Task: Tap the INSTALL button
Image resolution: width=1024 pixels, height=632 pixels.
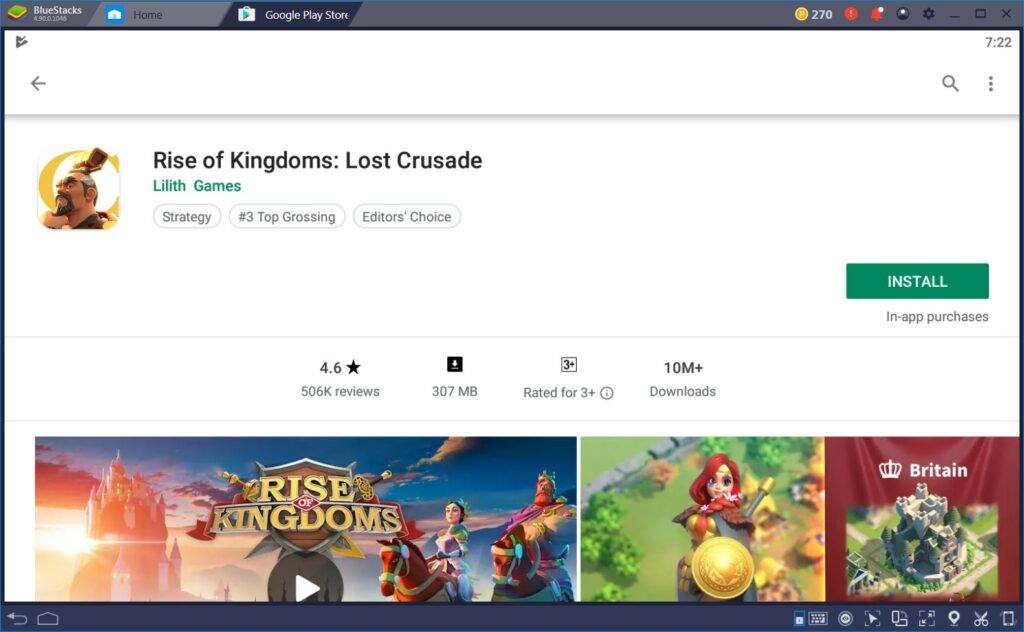Action: click(916, 281)
